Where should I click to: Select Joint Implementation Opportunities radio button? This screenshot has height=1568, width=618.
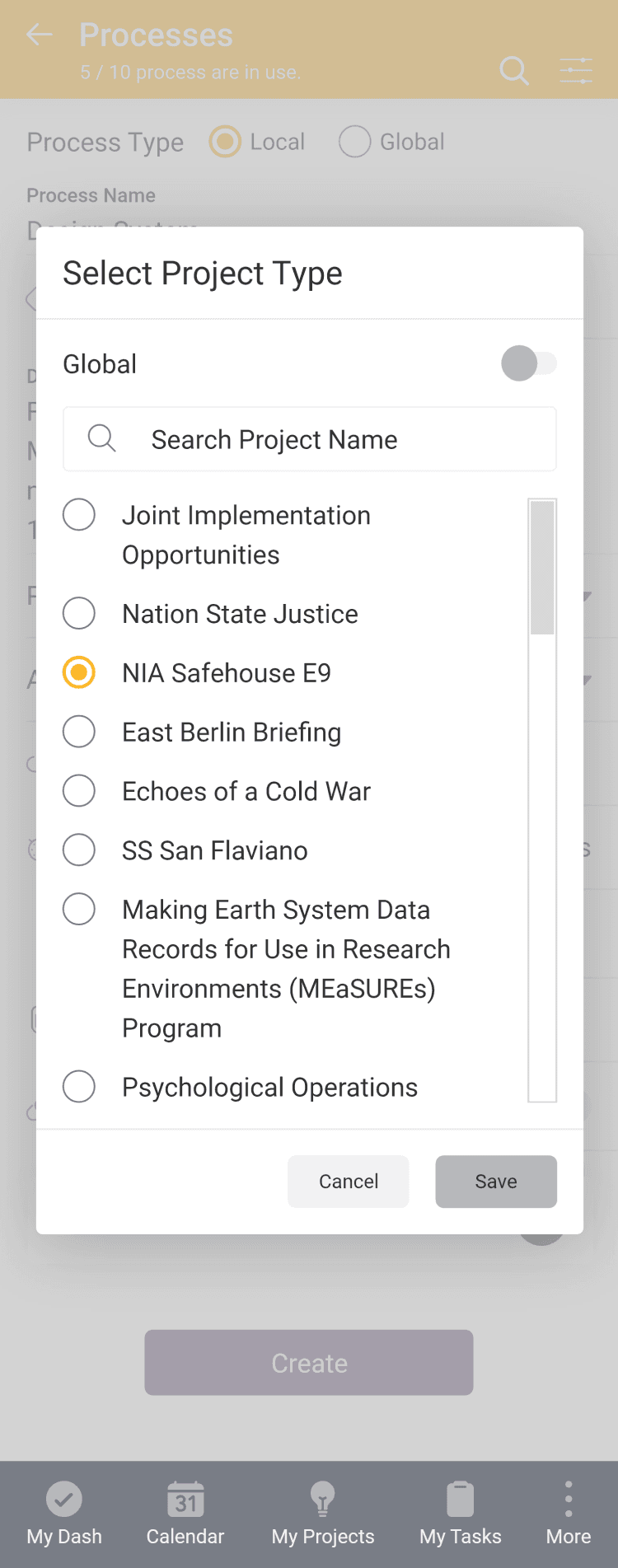coord(79,516)
